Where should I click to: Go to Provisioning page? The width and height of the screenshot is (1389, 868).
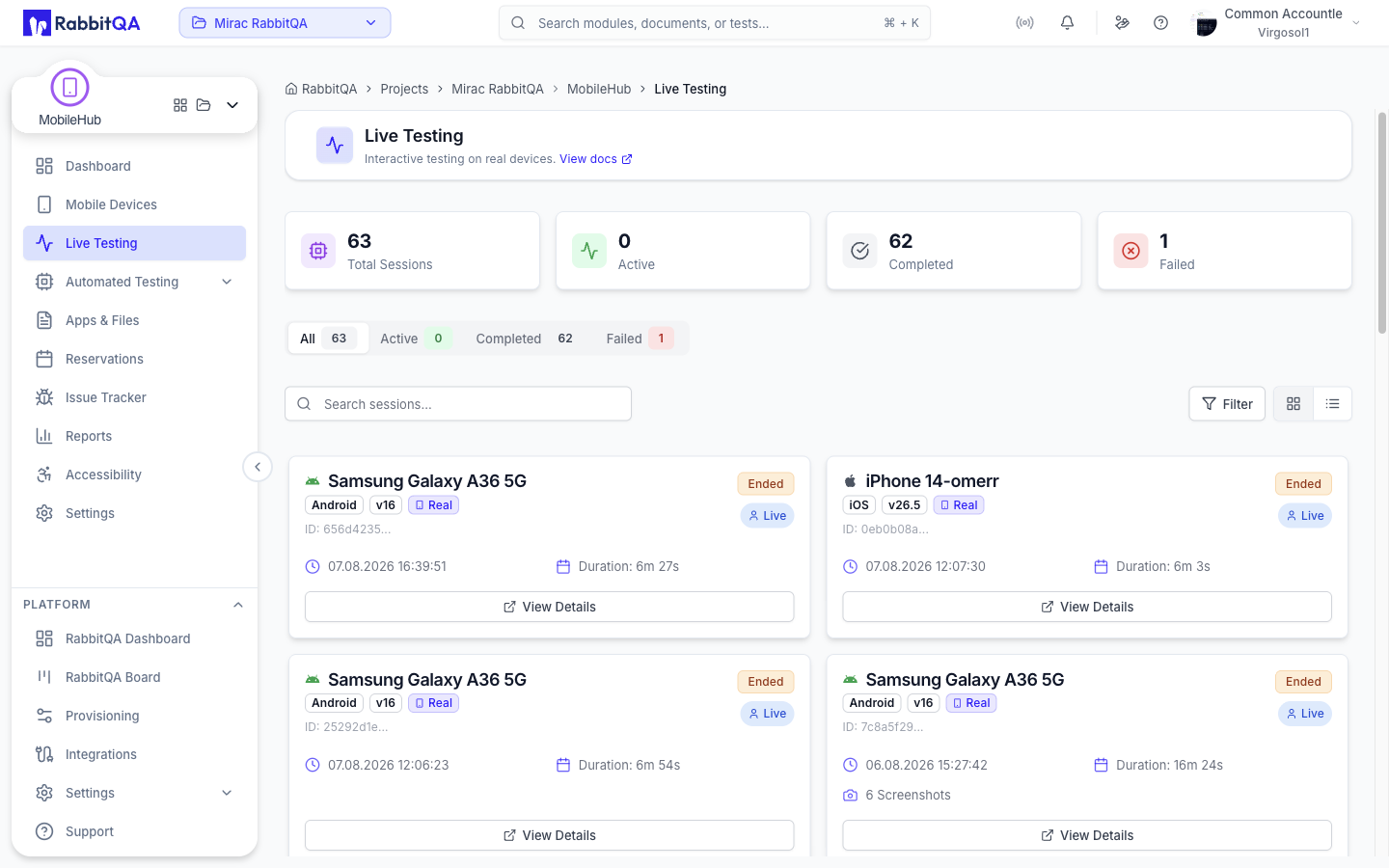pyautogui.click(x=134, y=716)
